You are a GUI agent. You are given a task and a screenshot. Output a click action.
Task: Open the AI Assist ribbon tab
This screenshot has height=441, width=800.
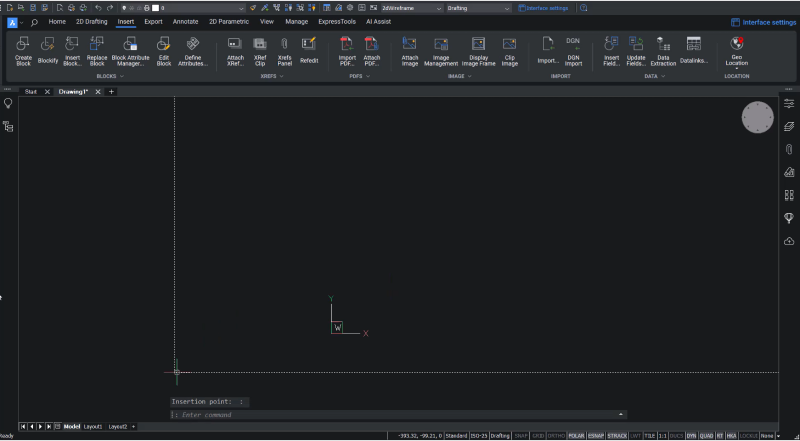click(379, 22)
